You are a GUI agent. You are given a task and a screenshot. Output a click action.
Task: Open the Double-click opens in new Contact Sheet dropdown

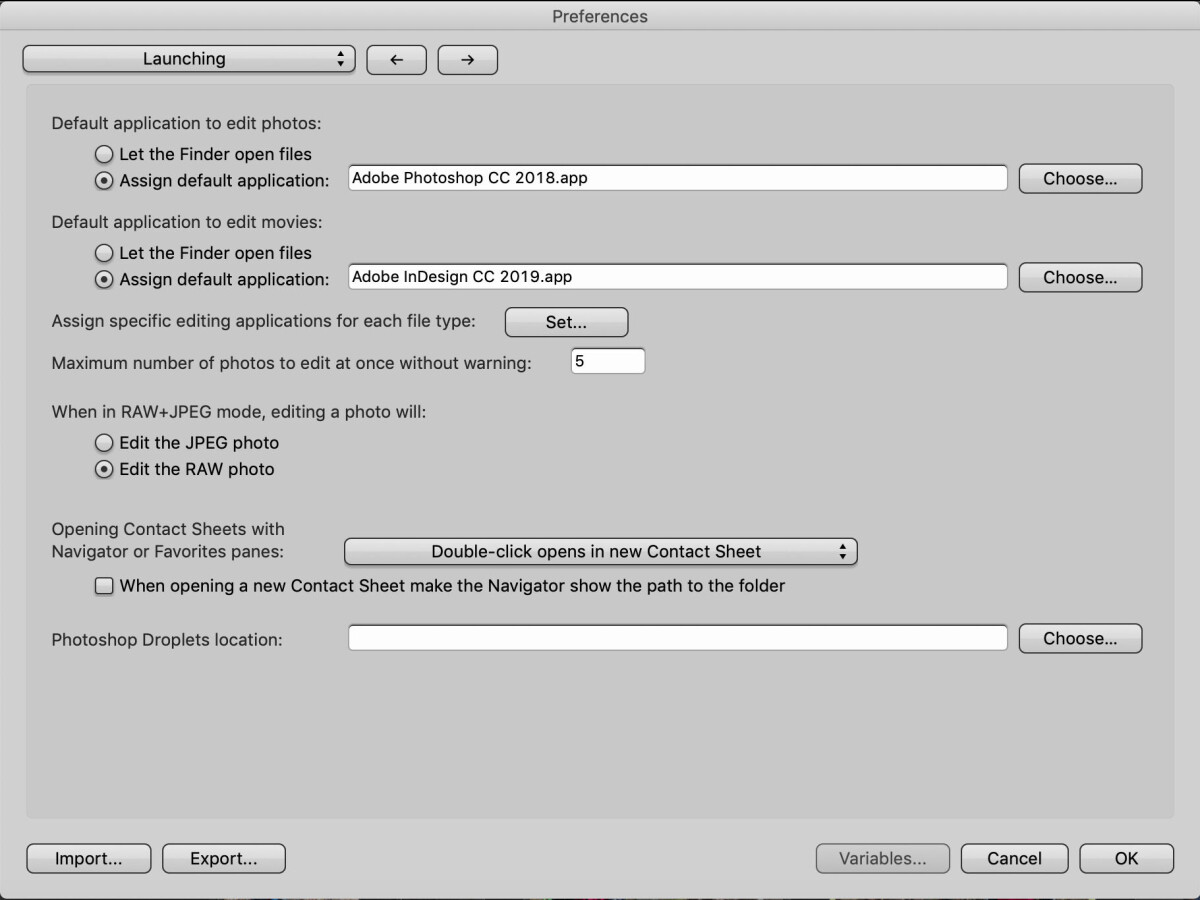pyautogui.click(x=601, y=551)
